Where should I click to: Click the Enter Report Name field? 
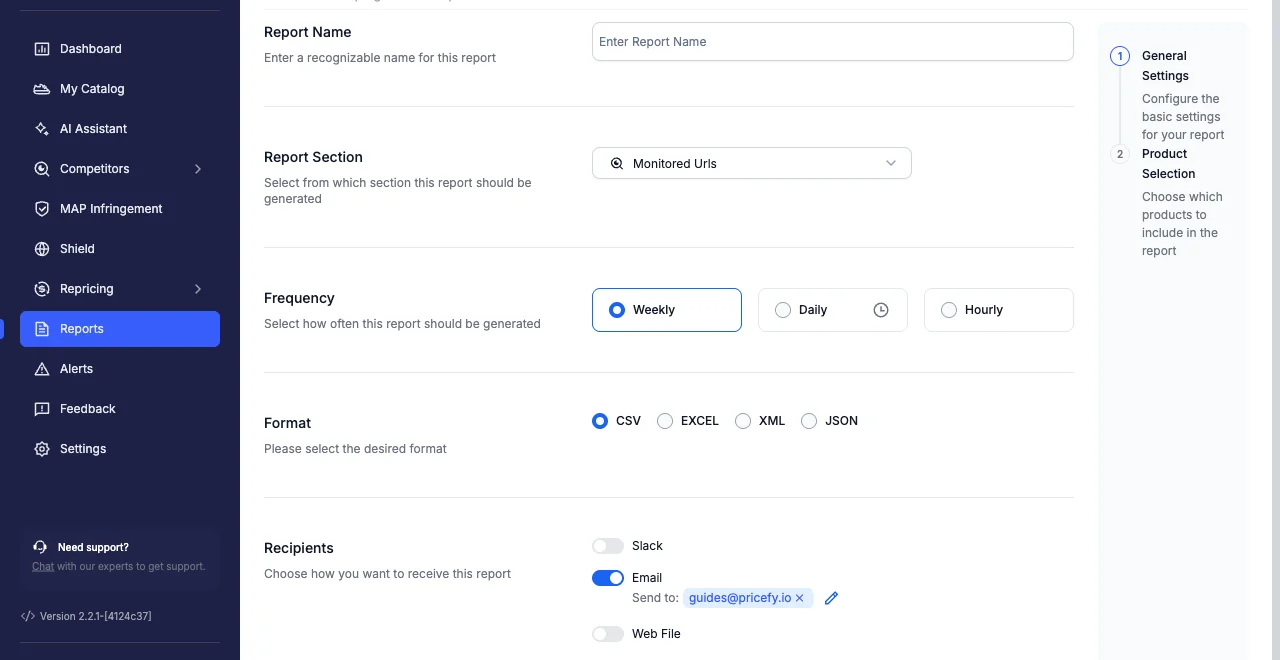833,42
